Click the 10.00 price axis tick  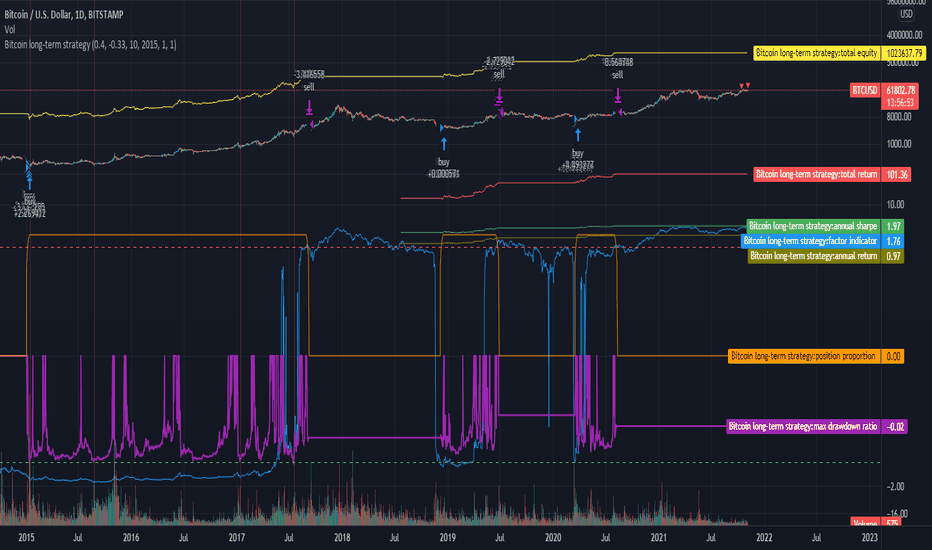(x=895, y=205)
